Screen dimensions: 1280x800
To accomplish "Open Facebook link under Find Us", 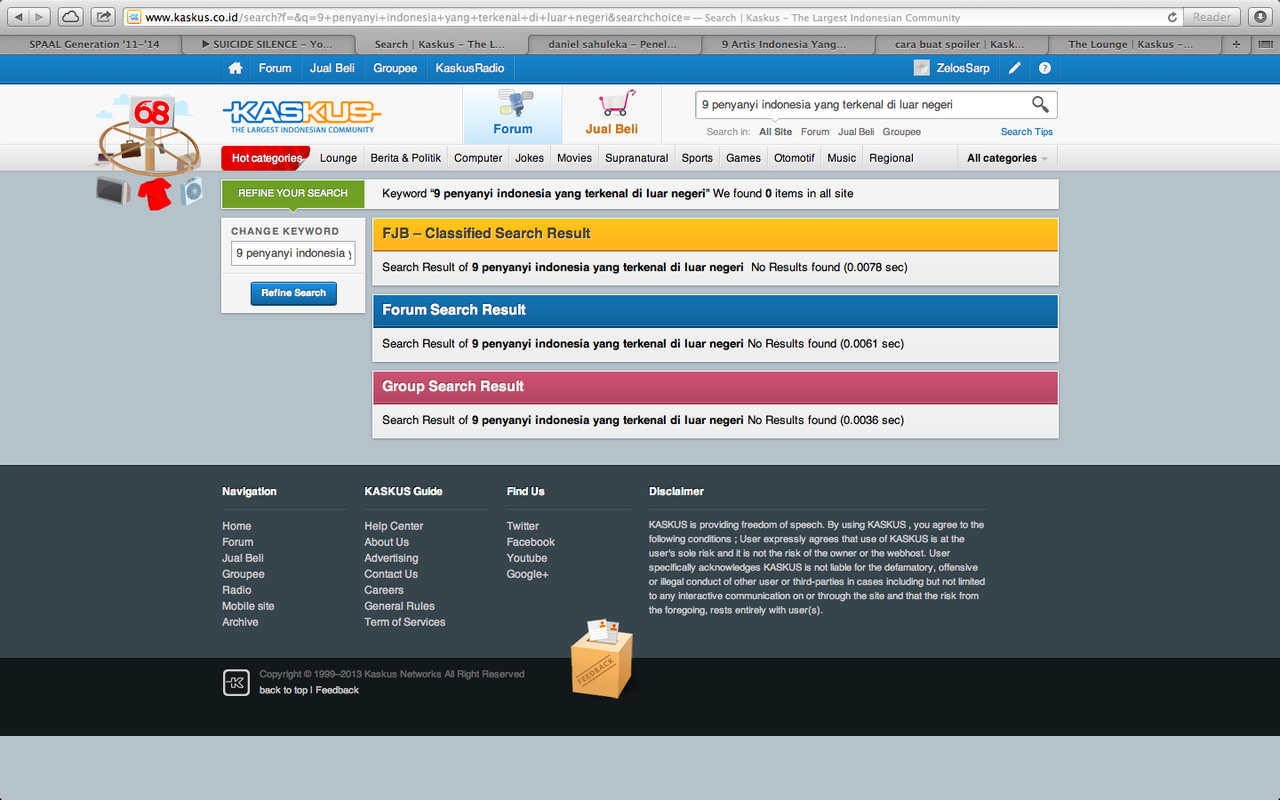I will [x=531, y=542].
